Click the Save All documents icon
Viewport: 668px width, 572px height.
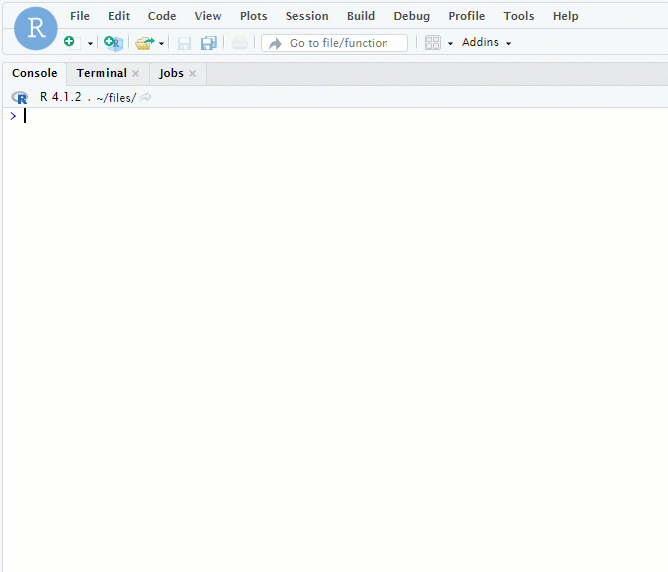coord(208,43)
